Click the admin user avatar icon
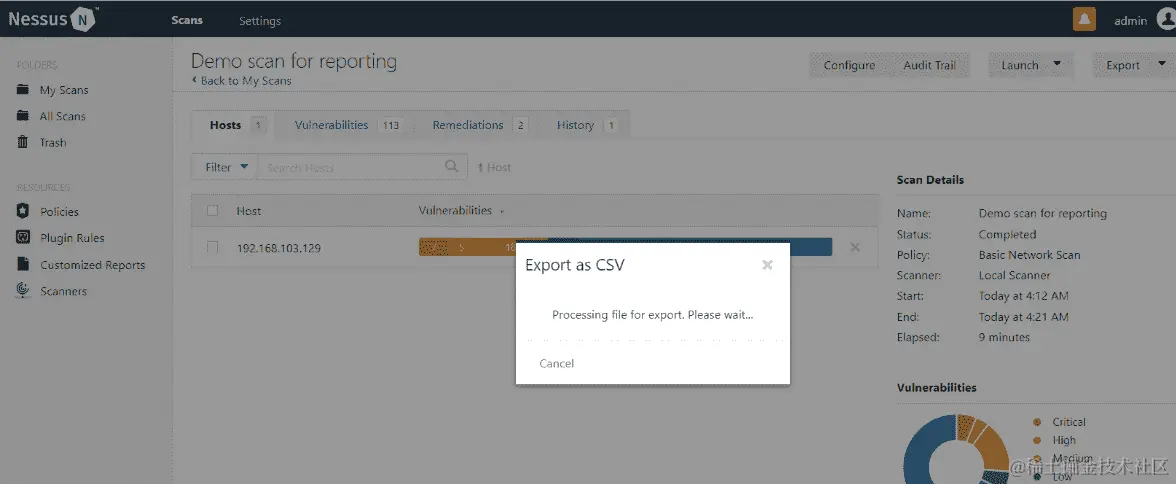 [x=1166, y=20]
